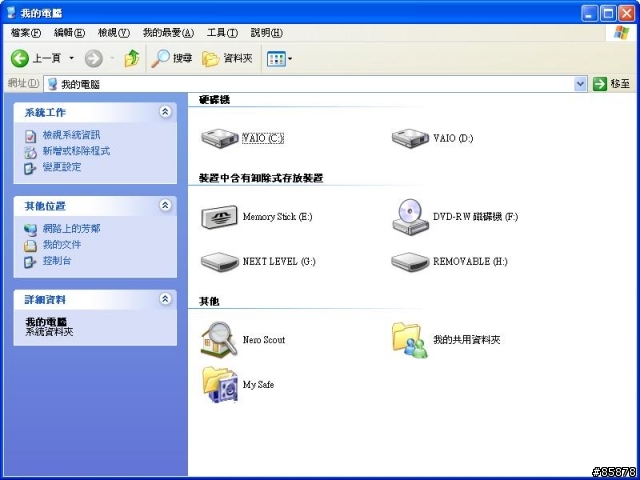Click the add or remove programs icon
Screen dimensions: 640x480
pos(30,152)
